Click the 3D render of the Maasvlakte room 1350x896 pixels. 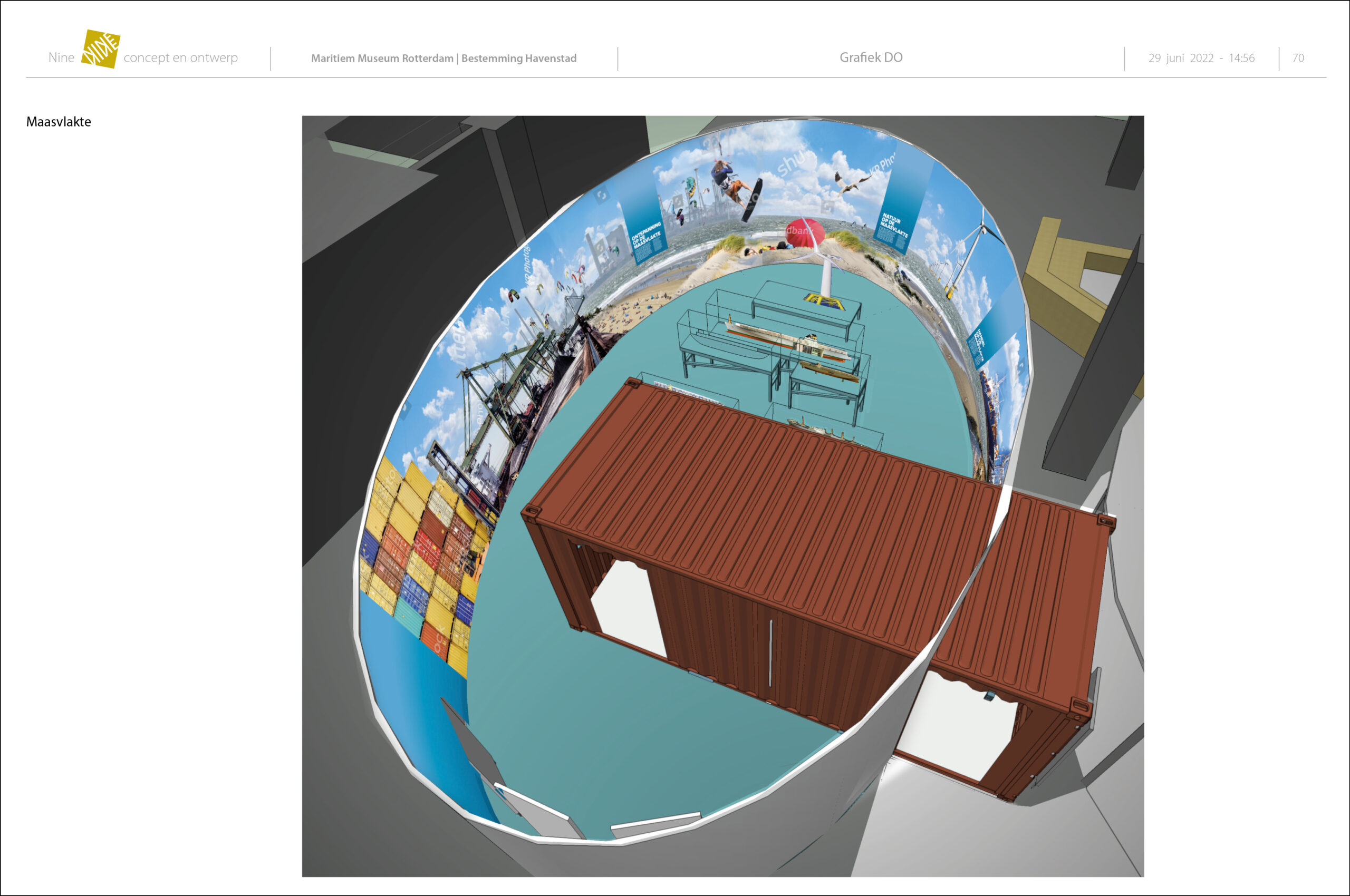point(723,496)
